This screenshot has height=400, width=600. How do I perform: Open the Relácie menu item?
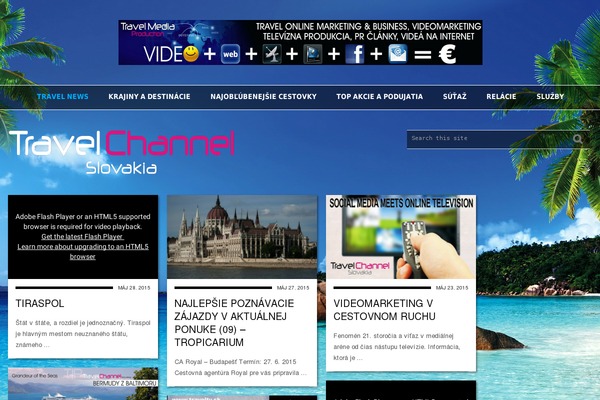(x=501, y=96)
